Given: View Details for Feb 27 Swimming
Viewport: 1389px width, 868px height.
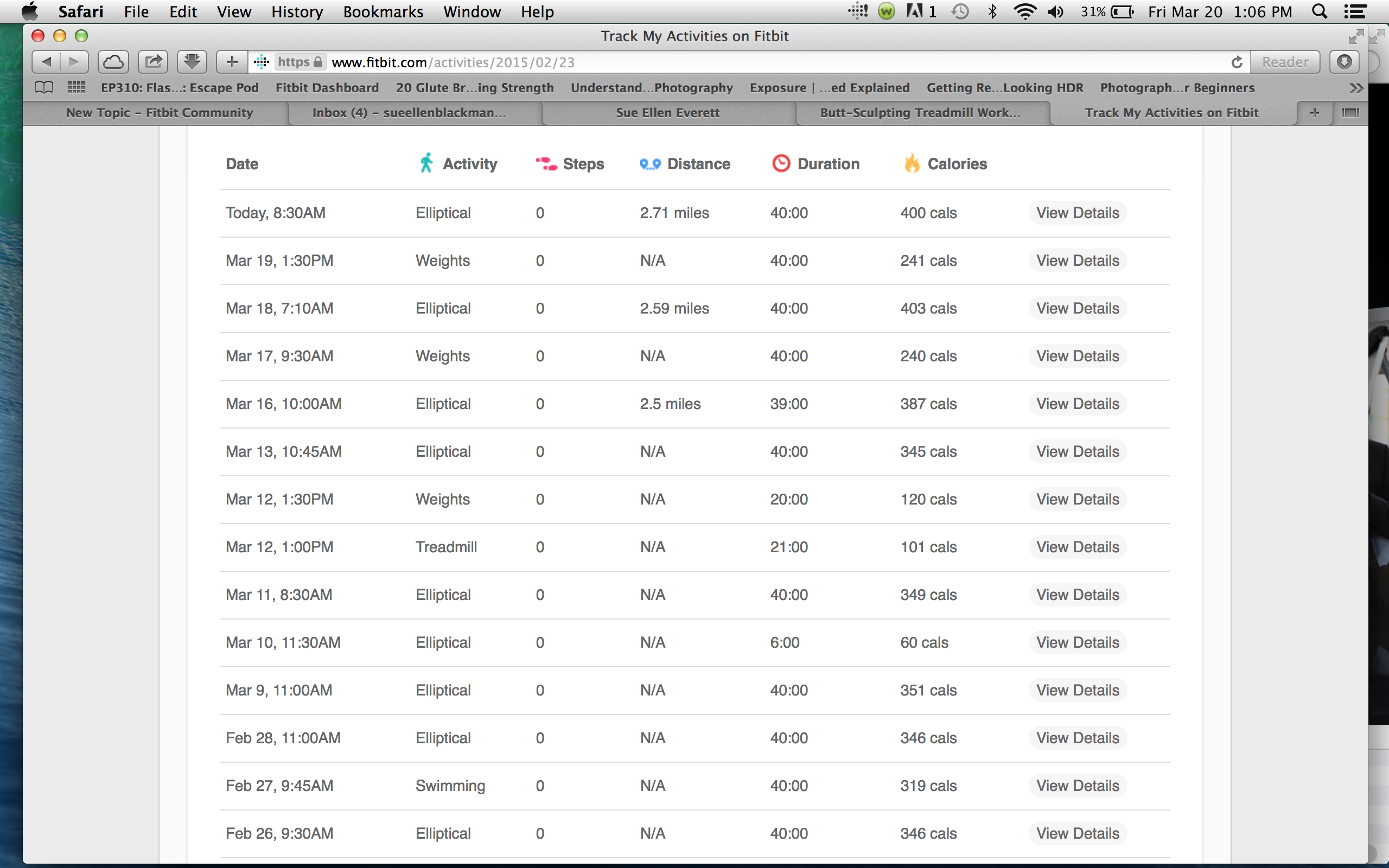Looking at the screenshot, I should tap(1078, 786).
